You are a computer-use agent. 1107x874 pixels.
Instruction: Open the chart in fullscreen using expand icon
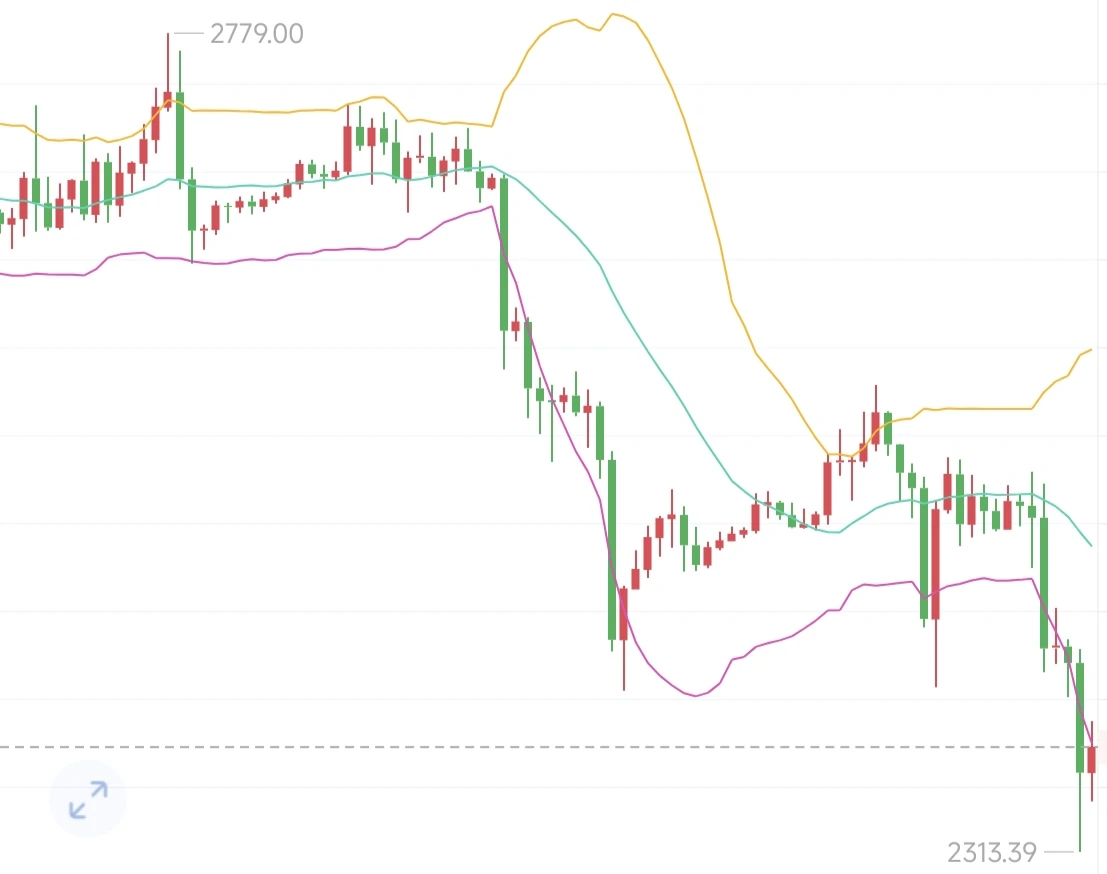click(88, 799)
